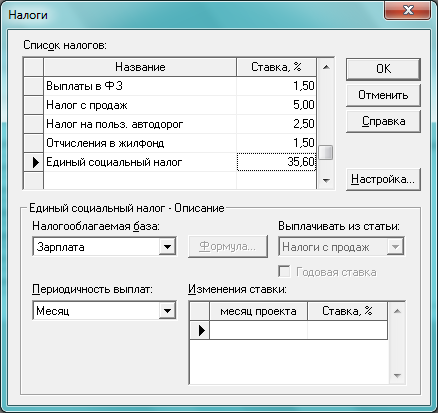The width and height of the screenshot is (438, 413).
Task: Click the 35,60 rate cell
Action: pos(276,162)
